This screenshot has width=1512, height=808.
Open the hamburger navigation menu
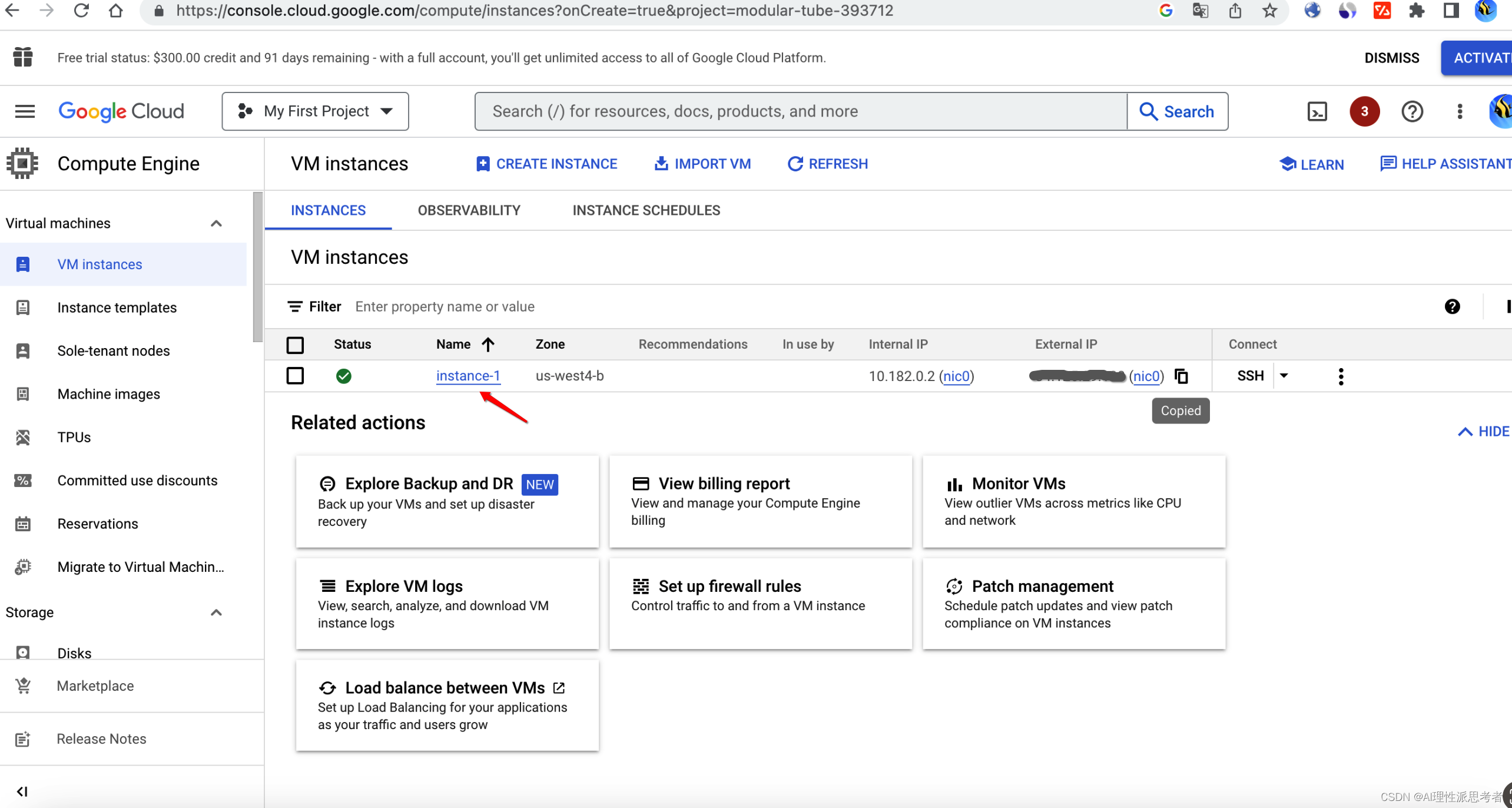click(x=25, y=111)
